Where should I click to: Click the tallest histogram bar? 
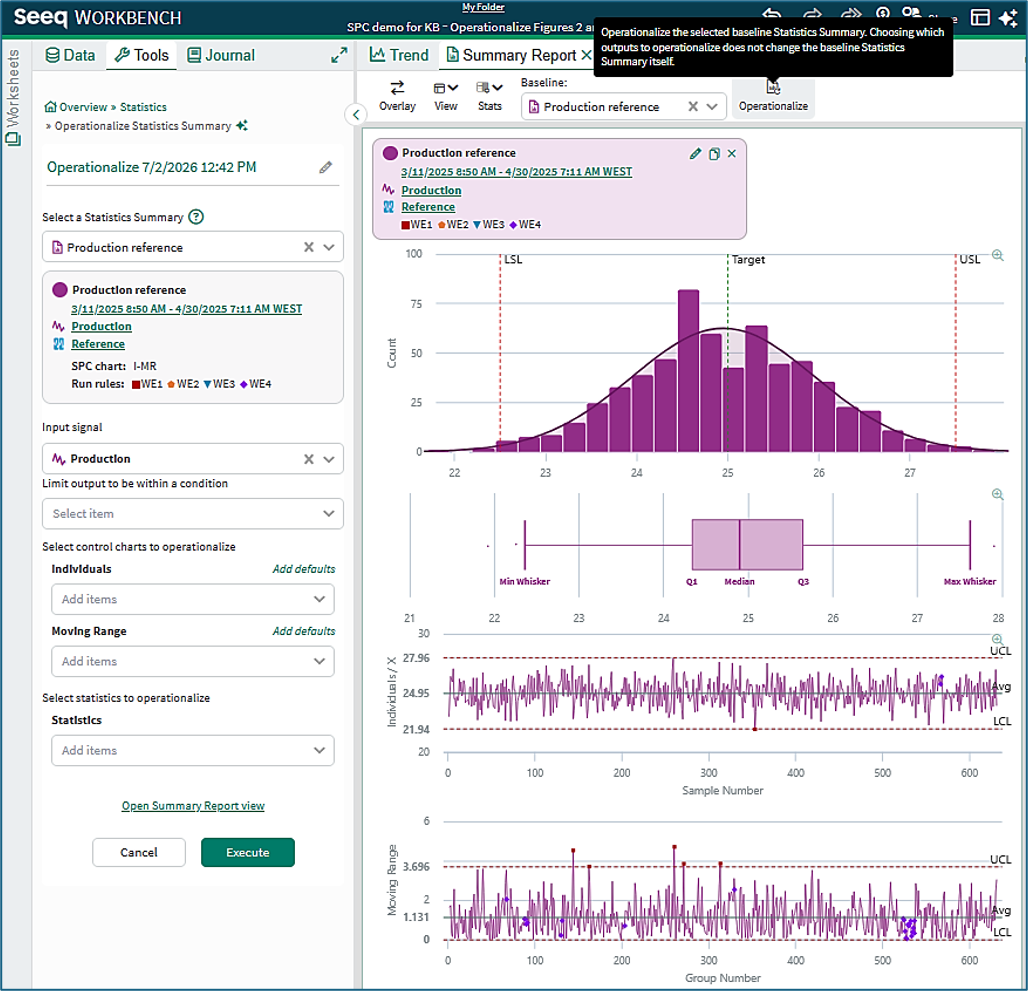(688, 370)
